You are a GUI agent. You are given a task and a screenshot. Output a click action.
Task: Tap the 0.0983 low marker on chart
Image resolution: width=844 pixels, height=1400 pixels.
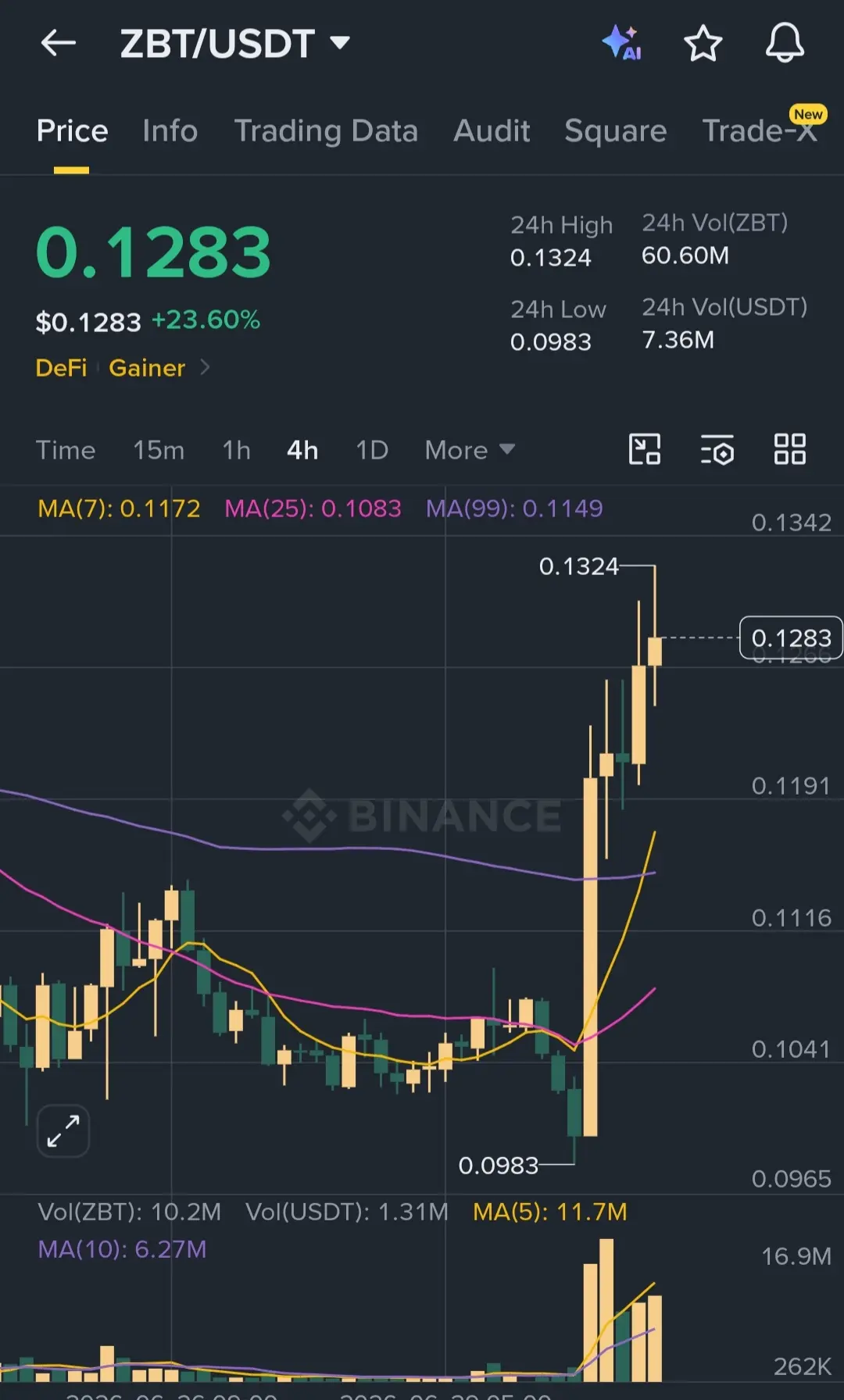pyautogui.click(x=499, y=1166)
